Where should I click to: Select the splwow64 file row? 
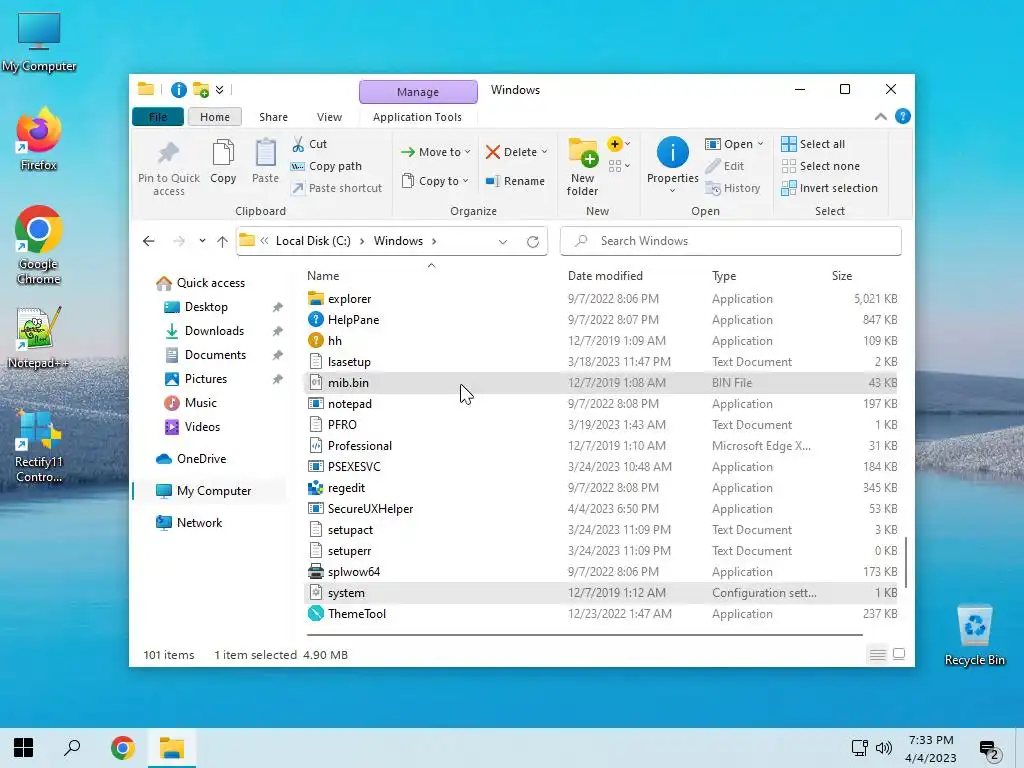pyautogui.click(x=601, y=572)
